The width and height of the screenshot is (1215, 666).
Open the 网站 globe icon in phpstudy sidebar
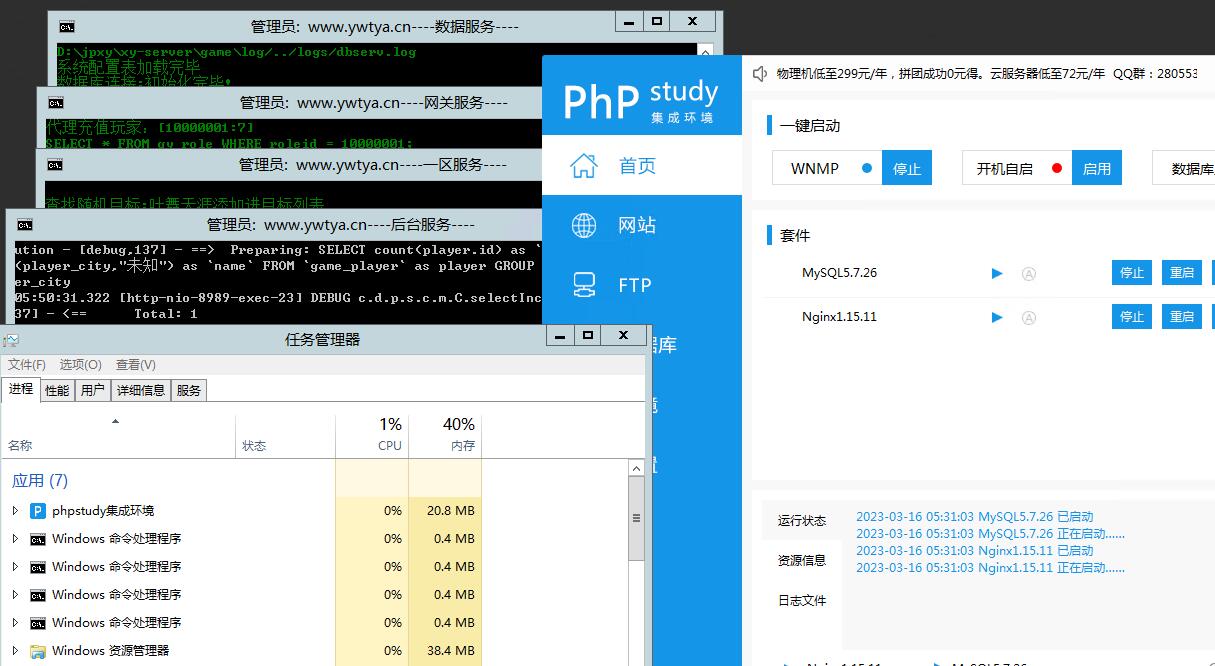click(x=584, y=226)
